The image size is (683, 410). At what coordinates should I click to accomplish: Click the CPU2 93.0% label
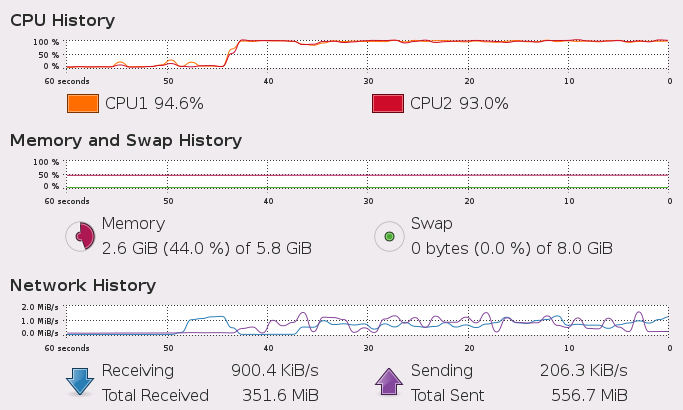[459, 103]
